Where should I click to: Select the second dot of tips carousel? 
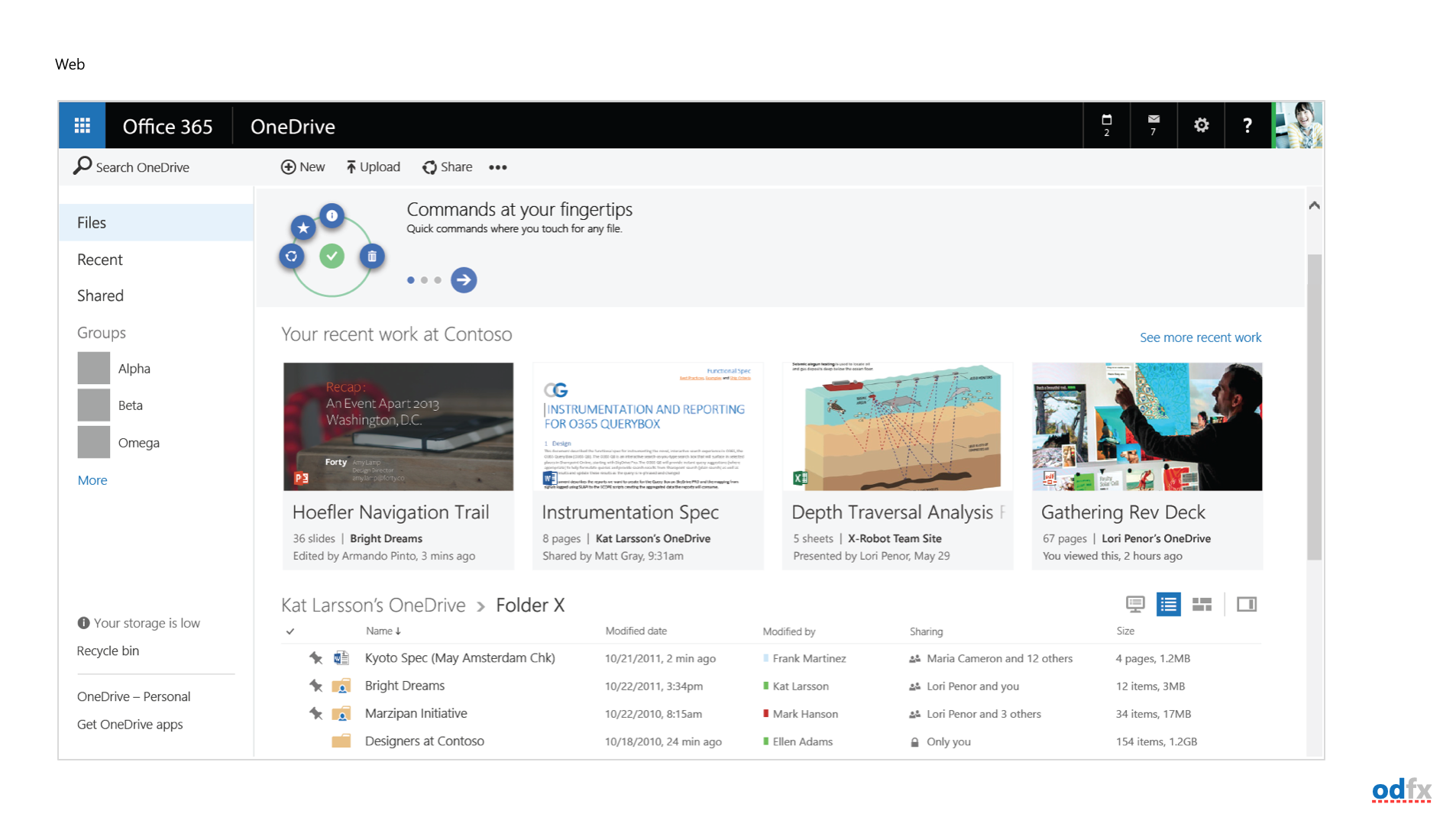click(x=424, y=280)
